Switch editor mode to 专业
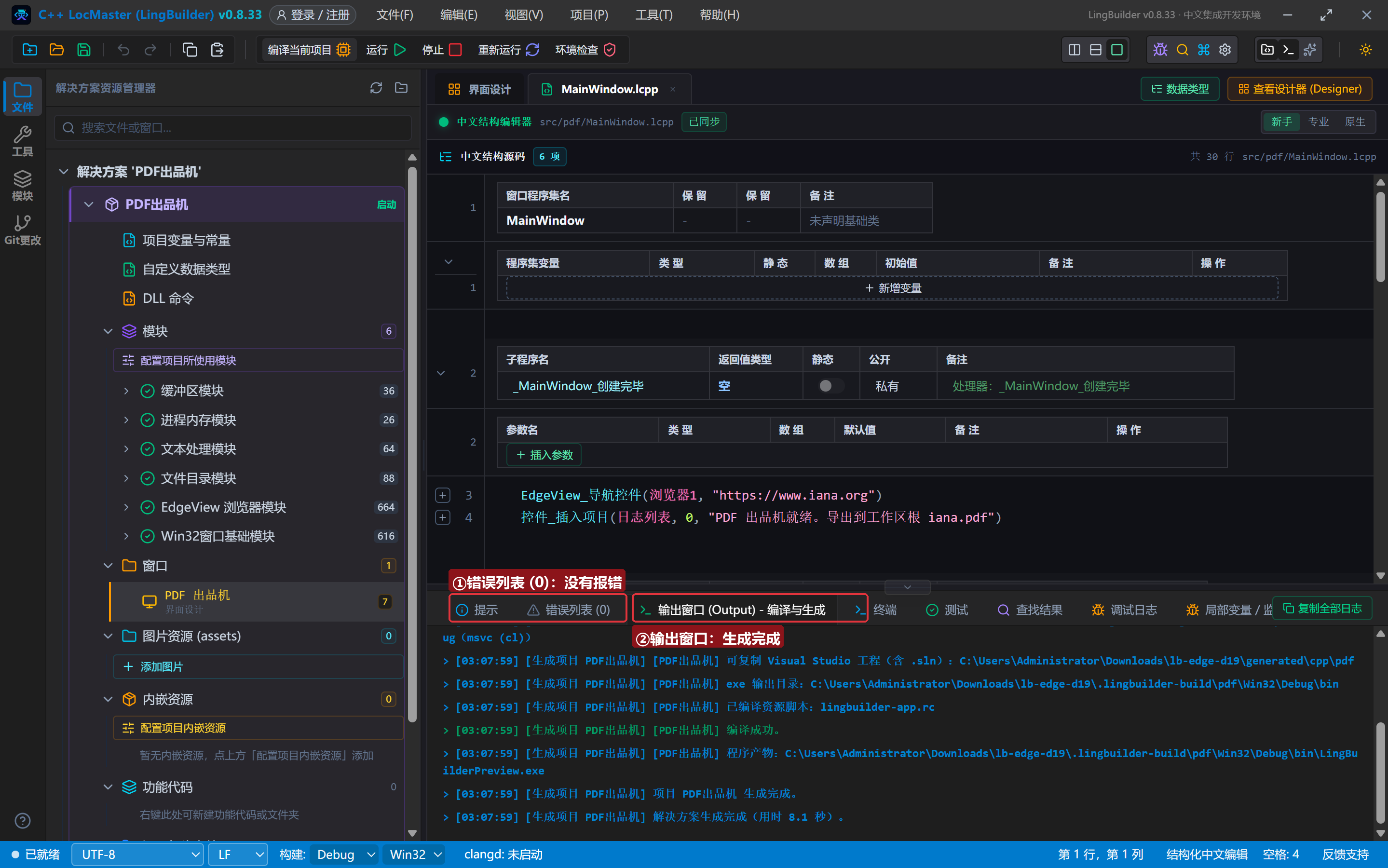The width and height of the screenshot is (1388, 868). pos(1319,122)
